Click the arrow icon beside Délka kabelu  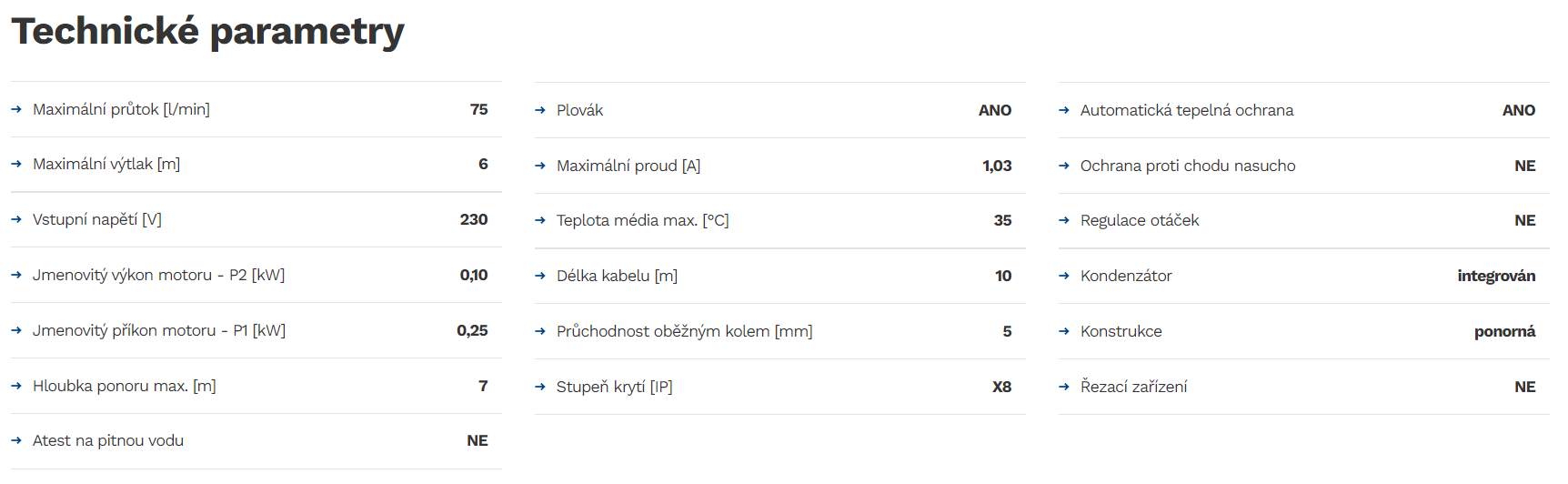point(540,276)
